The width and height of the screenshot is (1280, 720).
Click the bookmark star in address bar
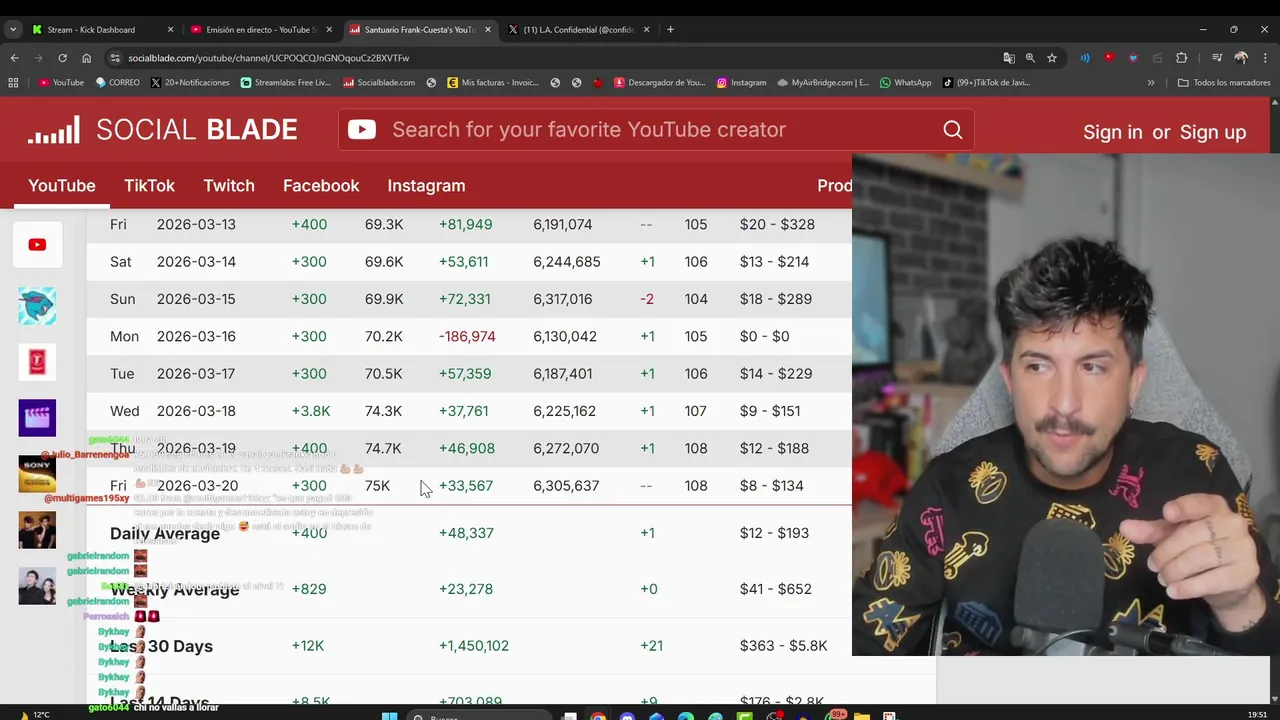pos(1052,58)
